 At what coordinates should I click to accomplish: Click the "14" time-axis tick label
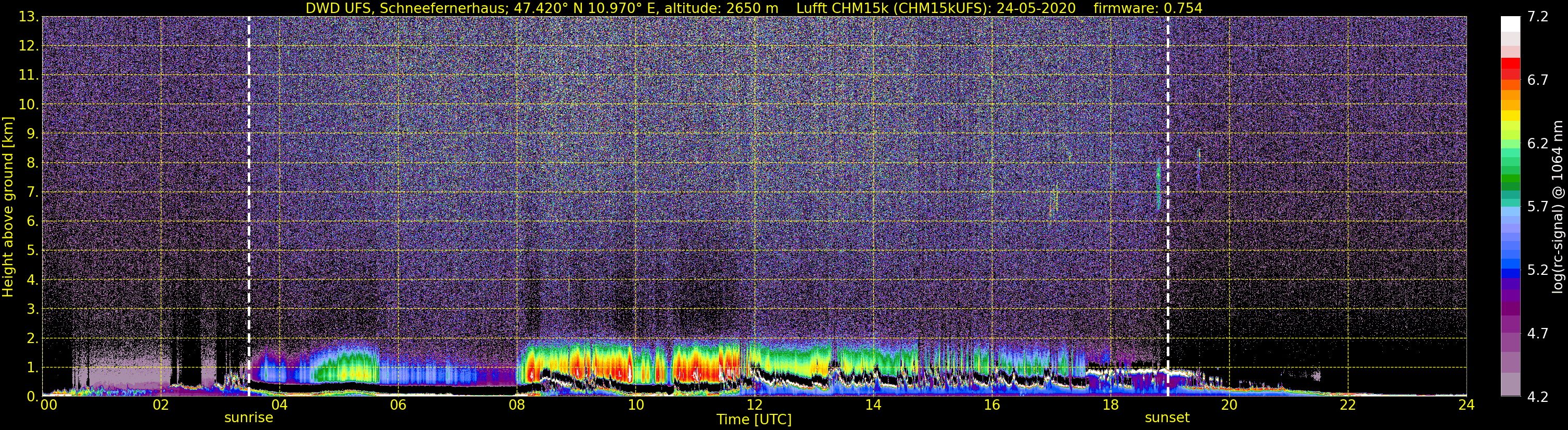pyautogui.click(x=873, y=406)
